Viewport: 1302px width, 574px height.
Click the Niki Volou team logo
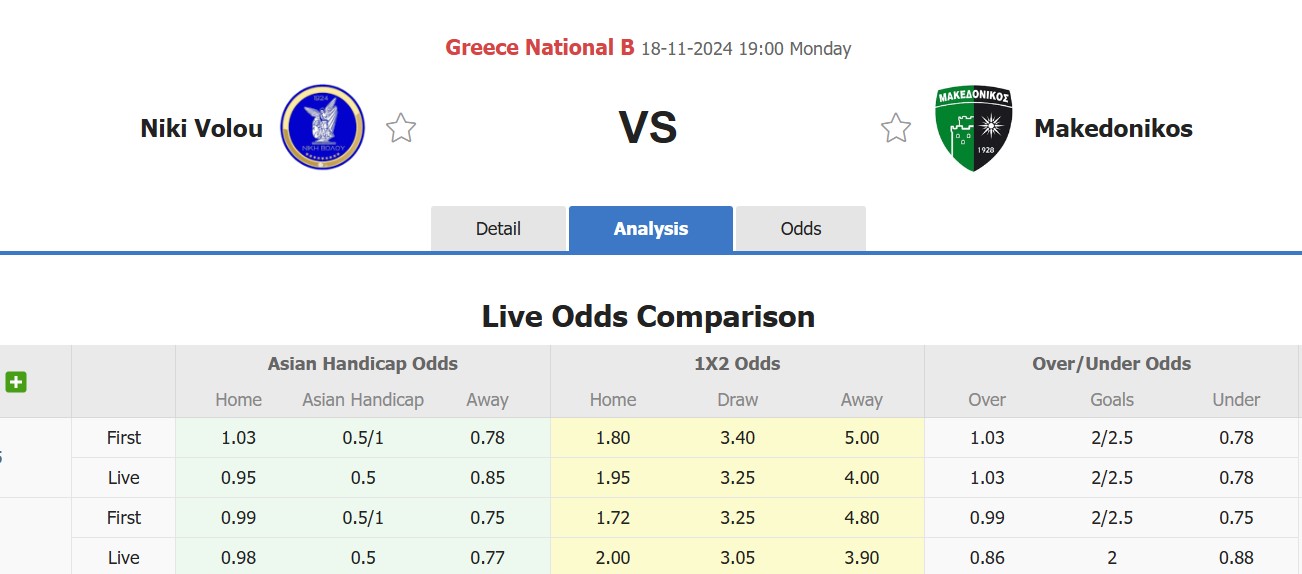322,127
